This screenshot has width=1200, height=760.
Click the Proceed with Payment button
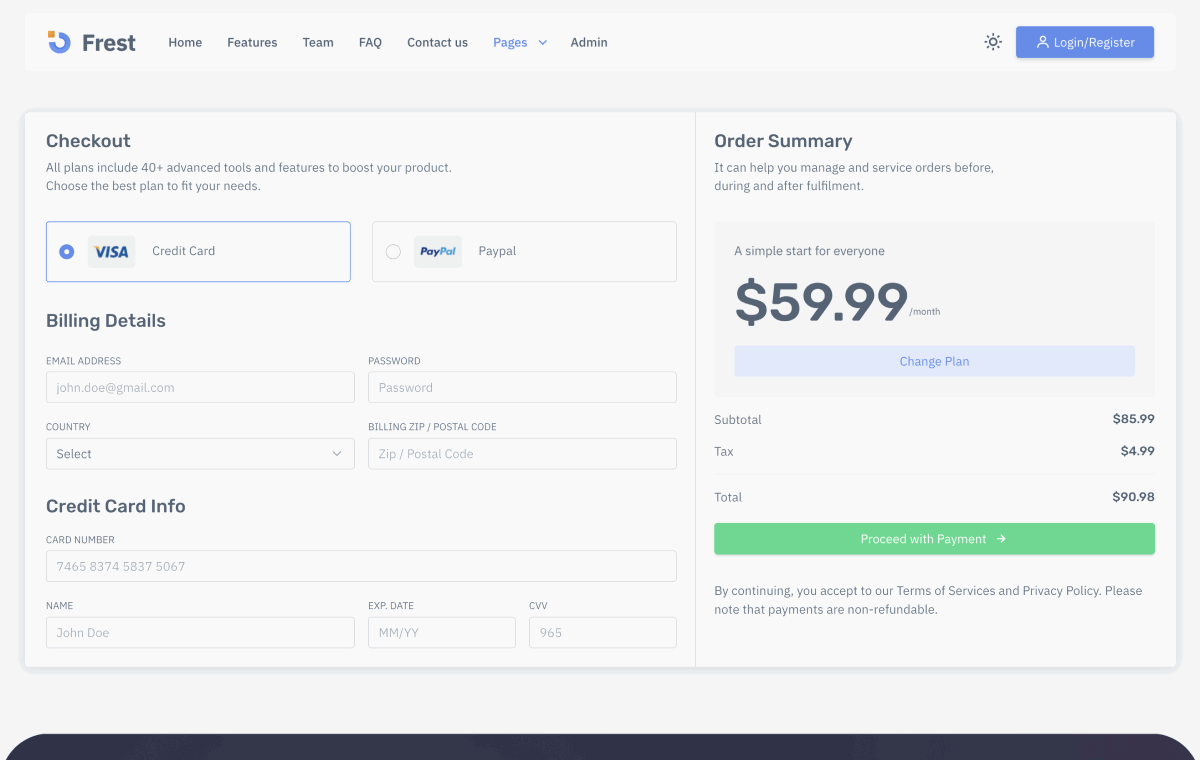[x=934, y=538]
